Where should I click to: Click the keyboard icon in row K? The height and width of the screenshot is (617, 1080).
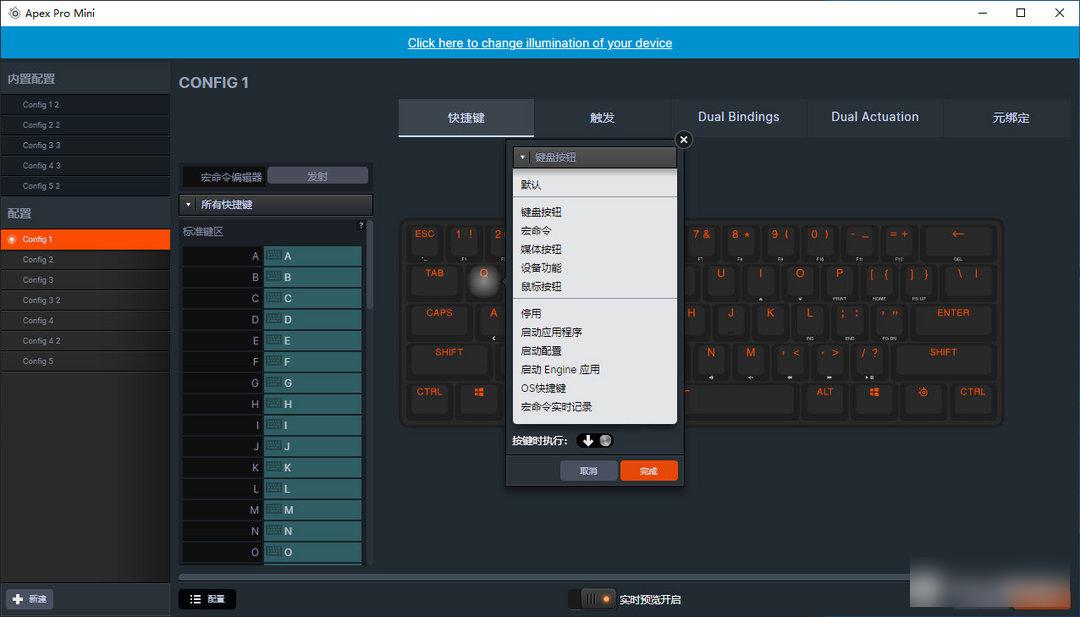pos(273,468)
